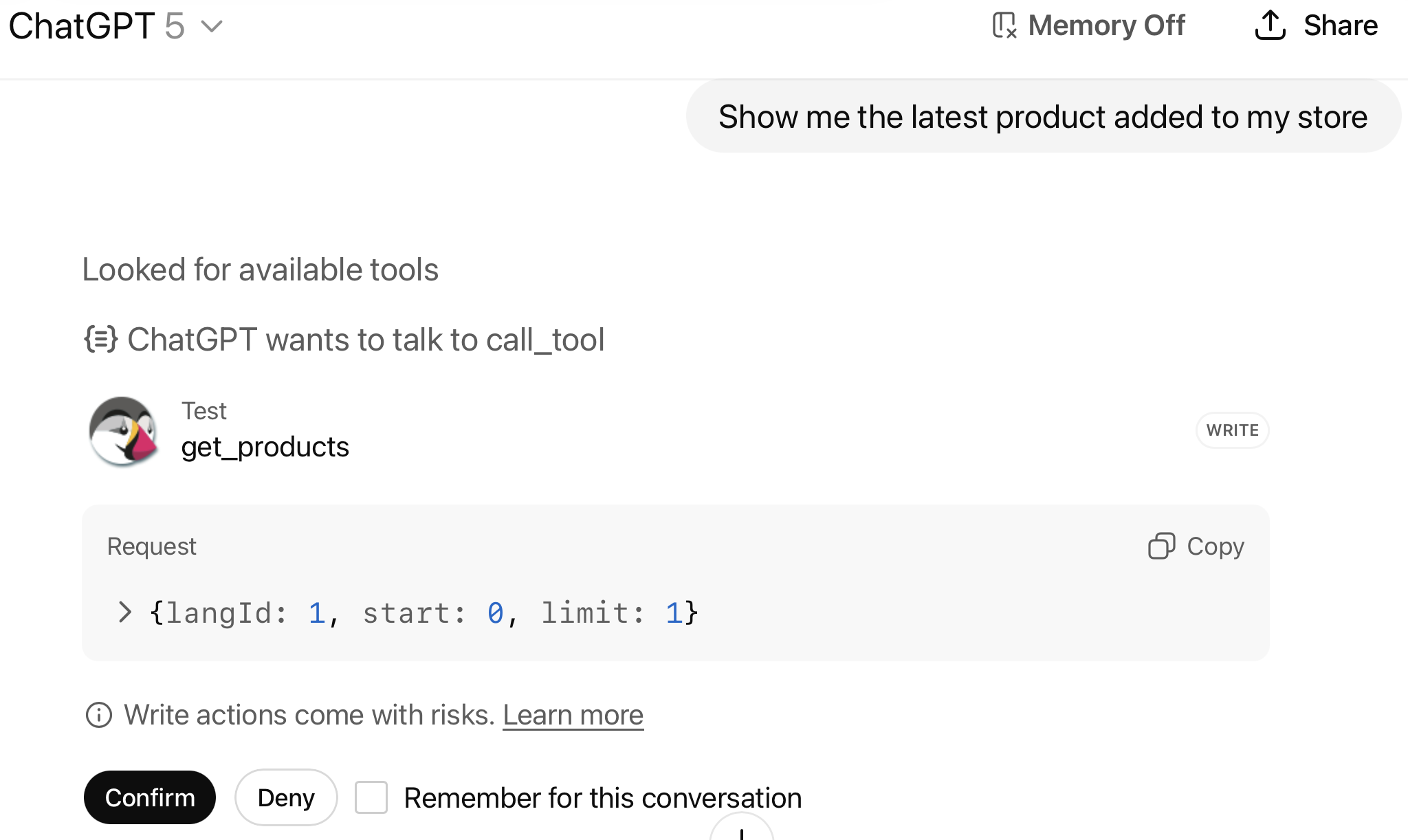The height and width of the screenshot is (840, 1408).
Task: Expand ChatGPT wants to talk to call_tool
Action: pos(366,340)
